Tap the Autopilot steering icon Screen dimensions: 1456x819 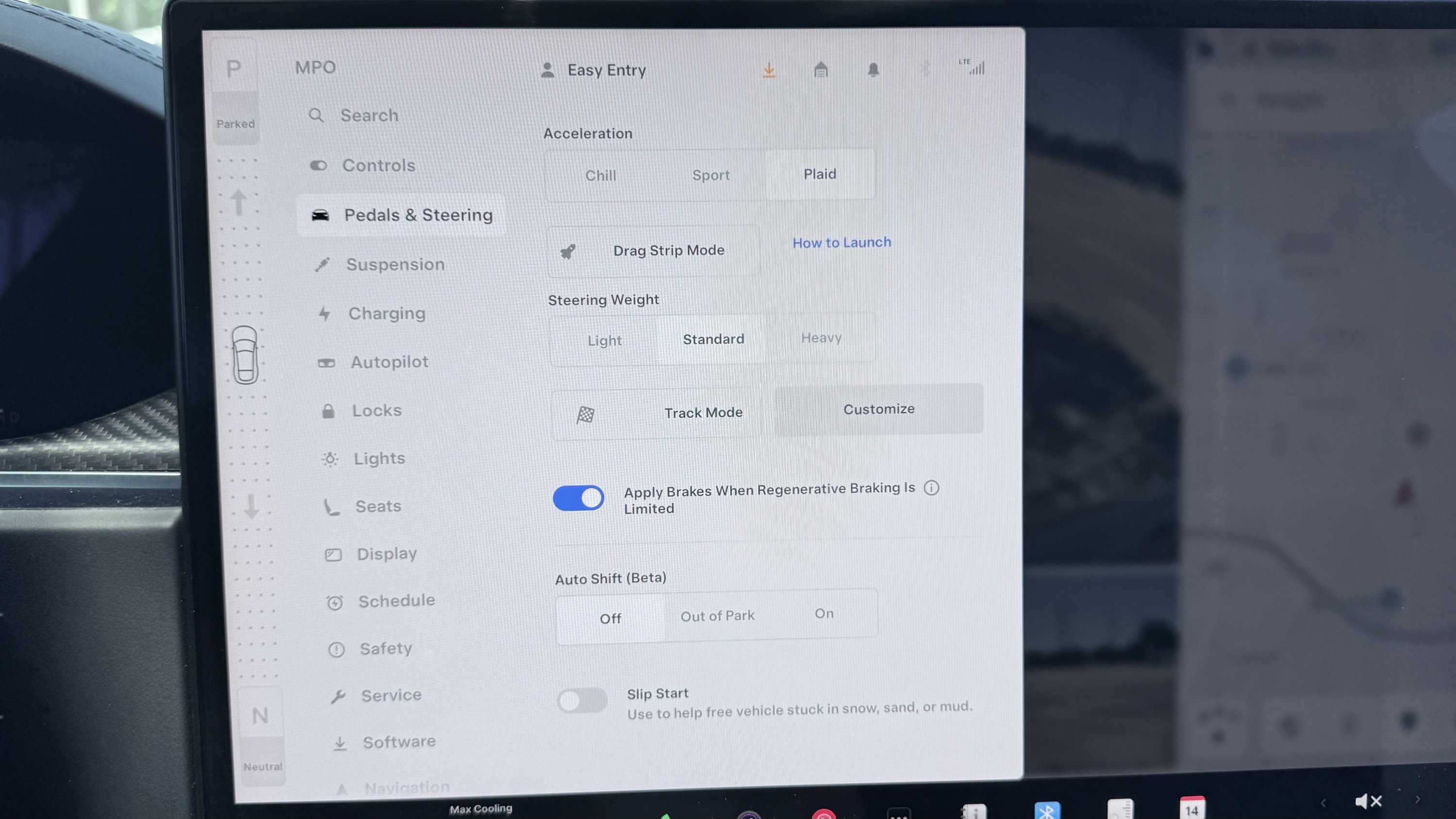327,363
